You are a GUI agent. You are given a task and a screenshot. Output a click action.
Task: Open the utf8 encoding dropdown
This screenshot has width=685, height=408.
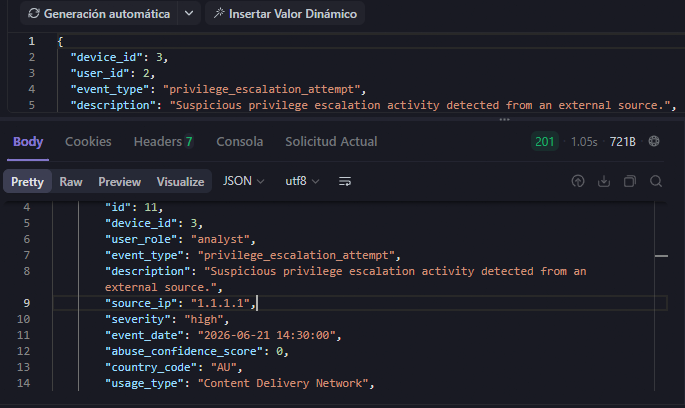coord(302,181)
